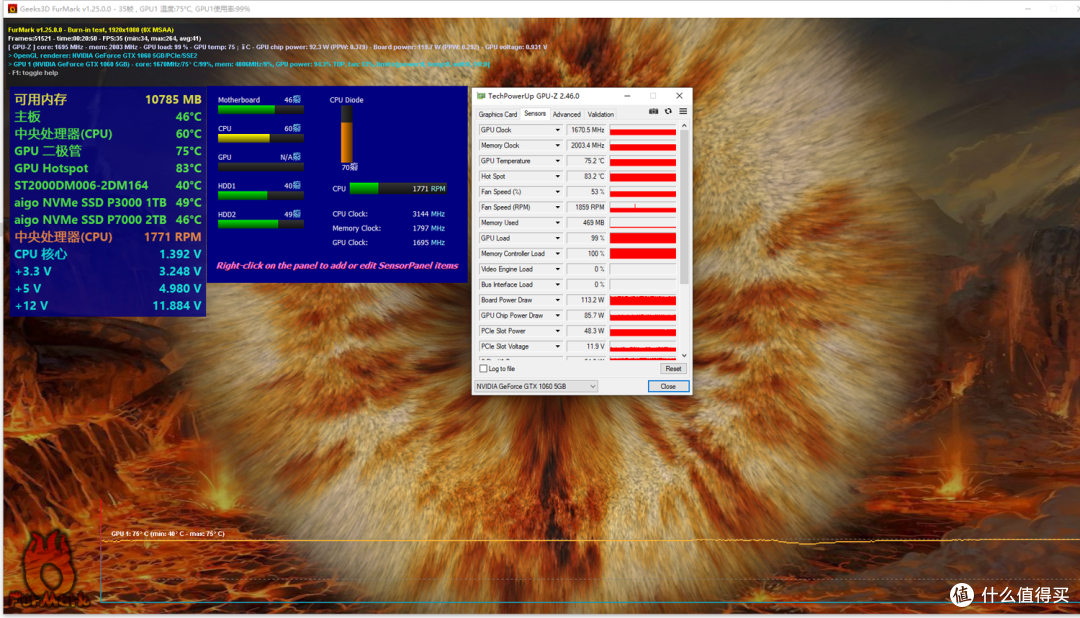This screenshot has width=1080, height=618.
Task: Click the 可用内存 10785 MB row
Action: pyautogui.click(x=107, y=100)
